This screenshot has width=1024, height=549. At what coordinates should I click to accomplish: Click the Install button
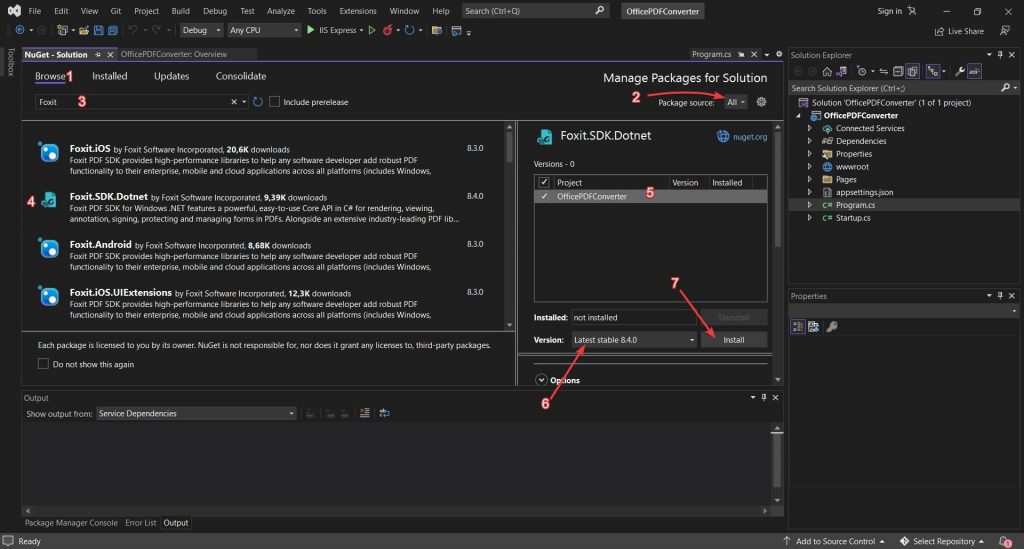(x=733, y=339)
